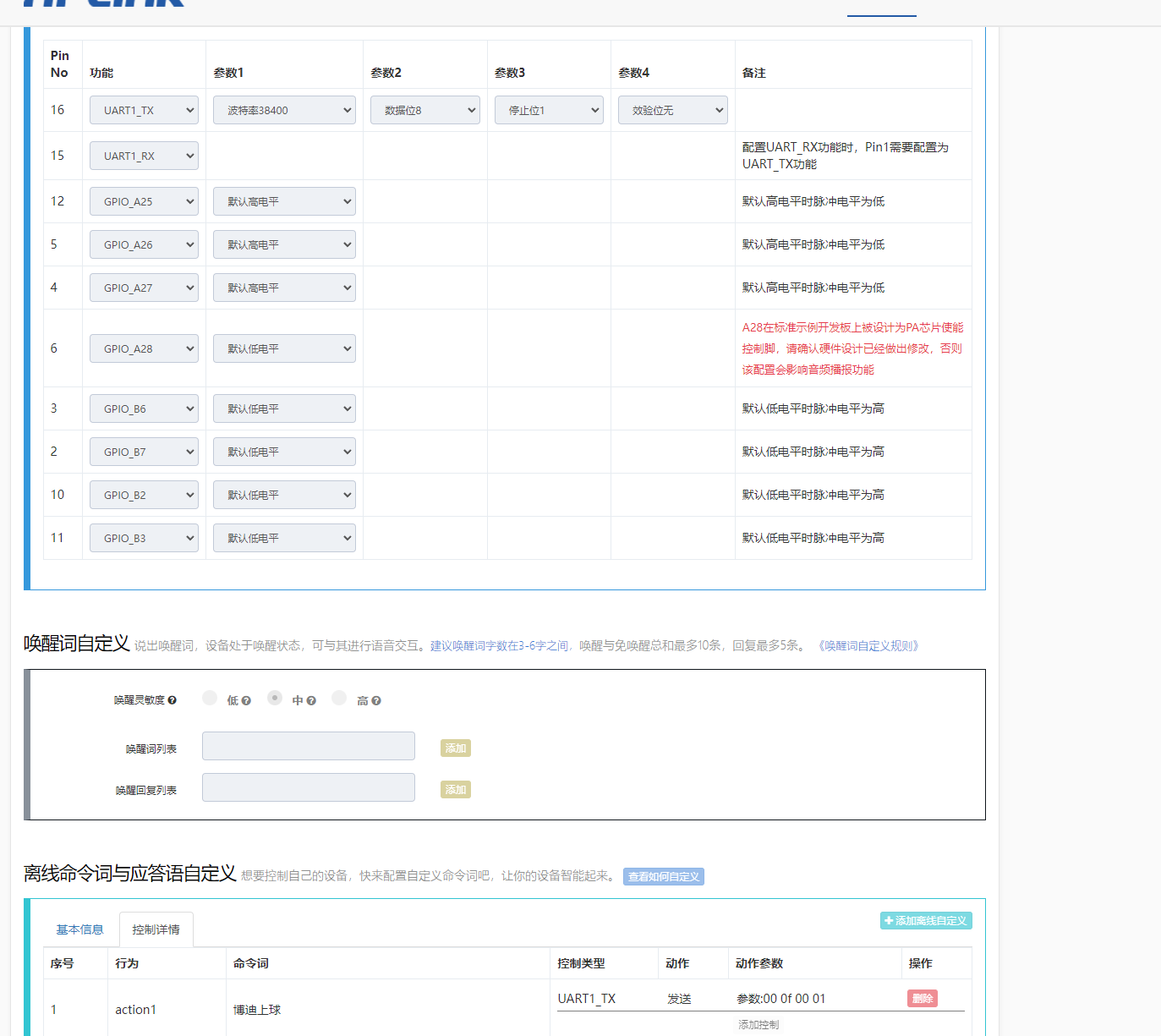Open the GPIO_A28 function dropdown
The image size is (1161, 1036).
tap(144, 348)
